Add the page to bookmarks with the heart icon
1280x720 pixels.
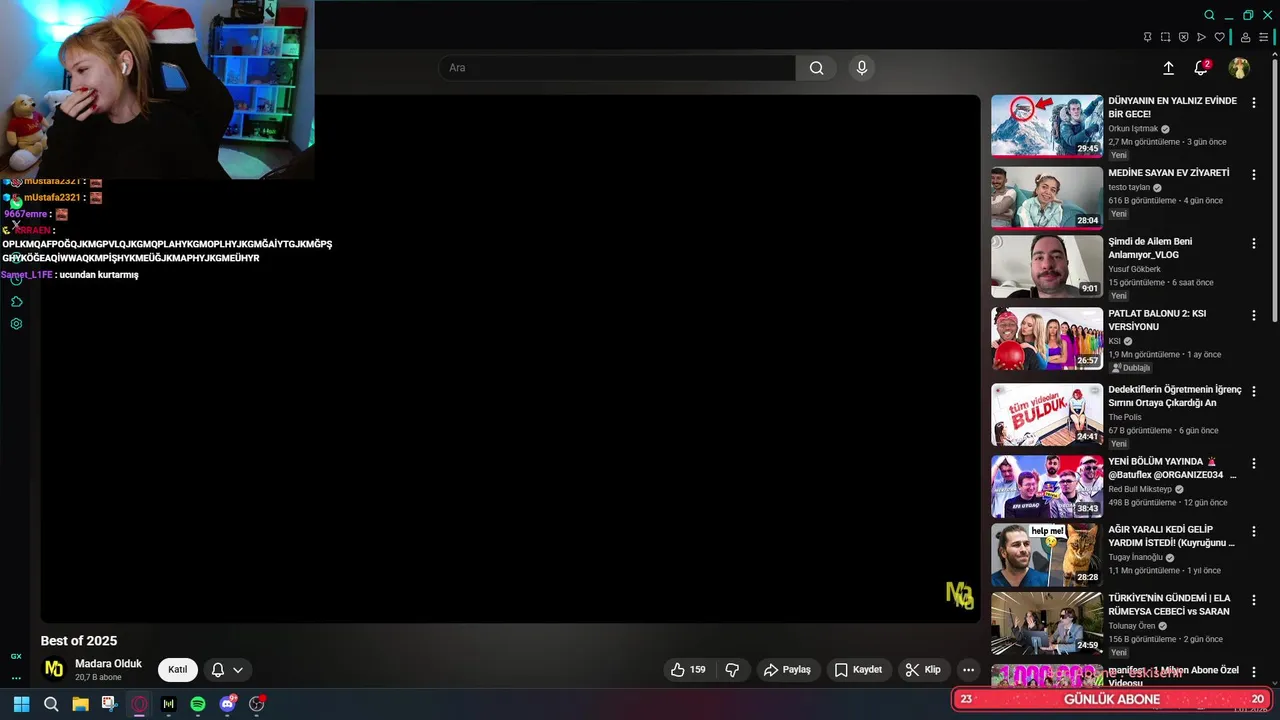(1219, 37)
